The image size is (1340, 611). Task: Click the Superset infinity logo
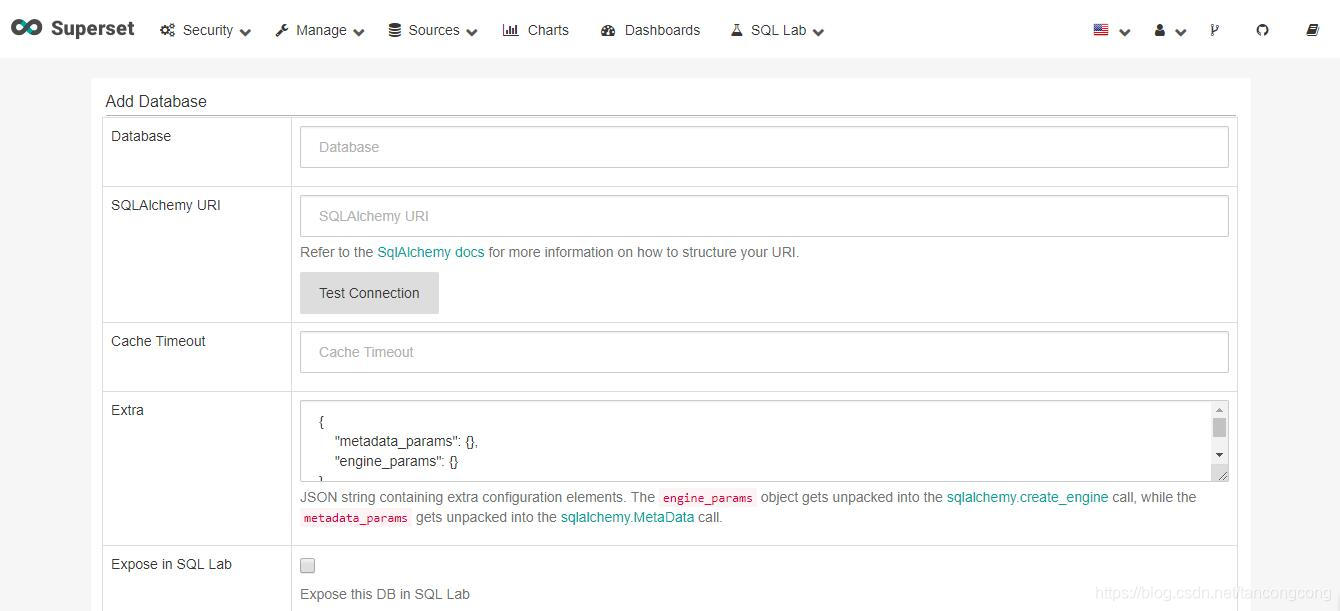coord(26,29)
